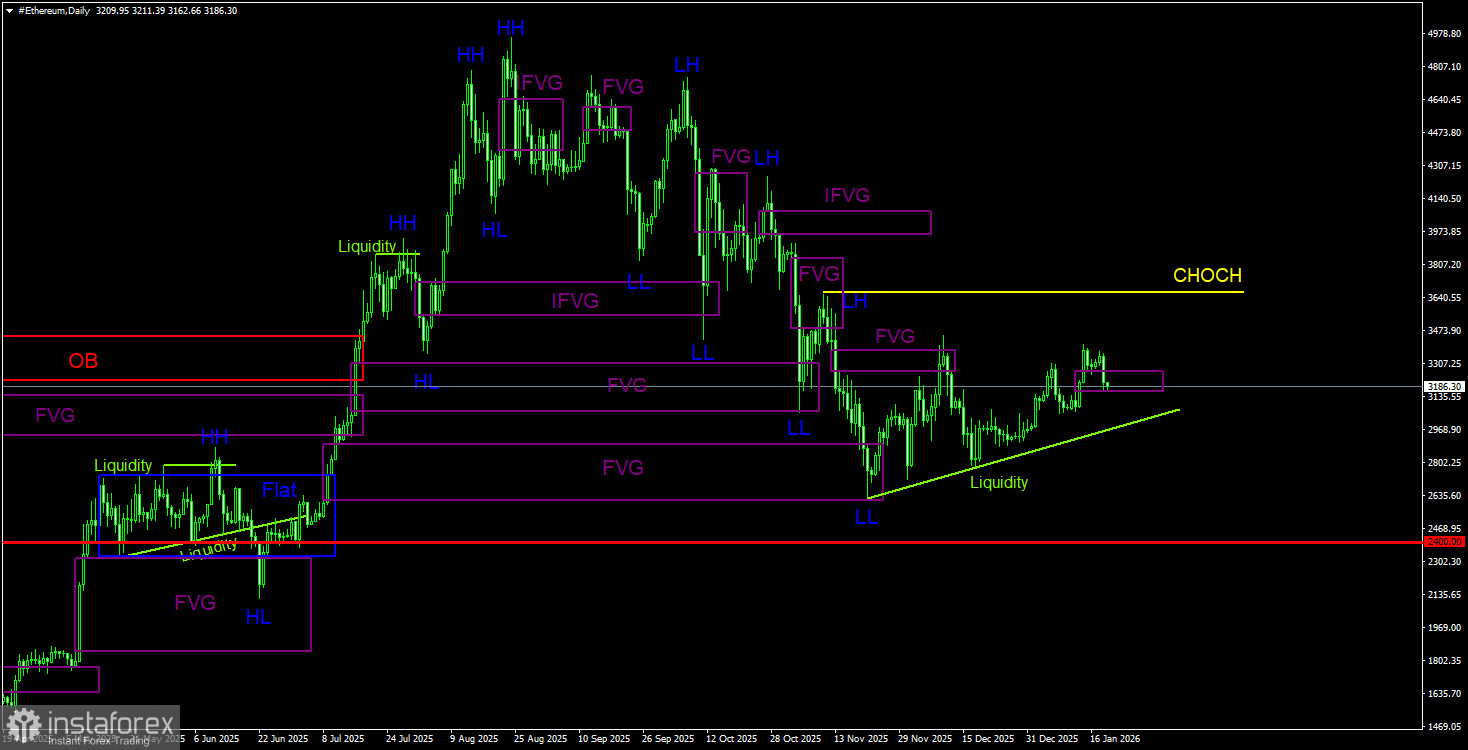Click the 2968.90 price axis value
1468x750 pixels.
pos(1444,429)
